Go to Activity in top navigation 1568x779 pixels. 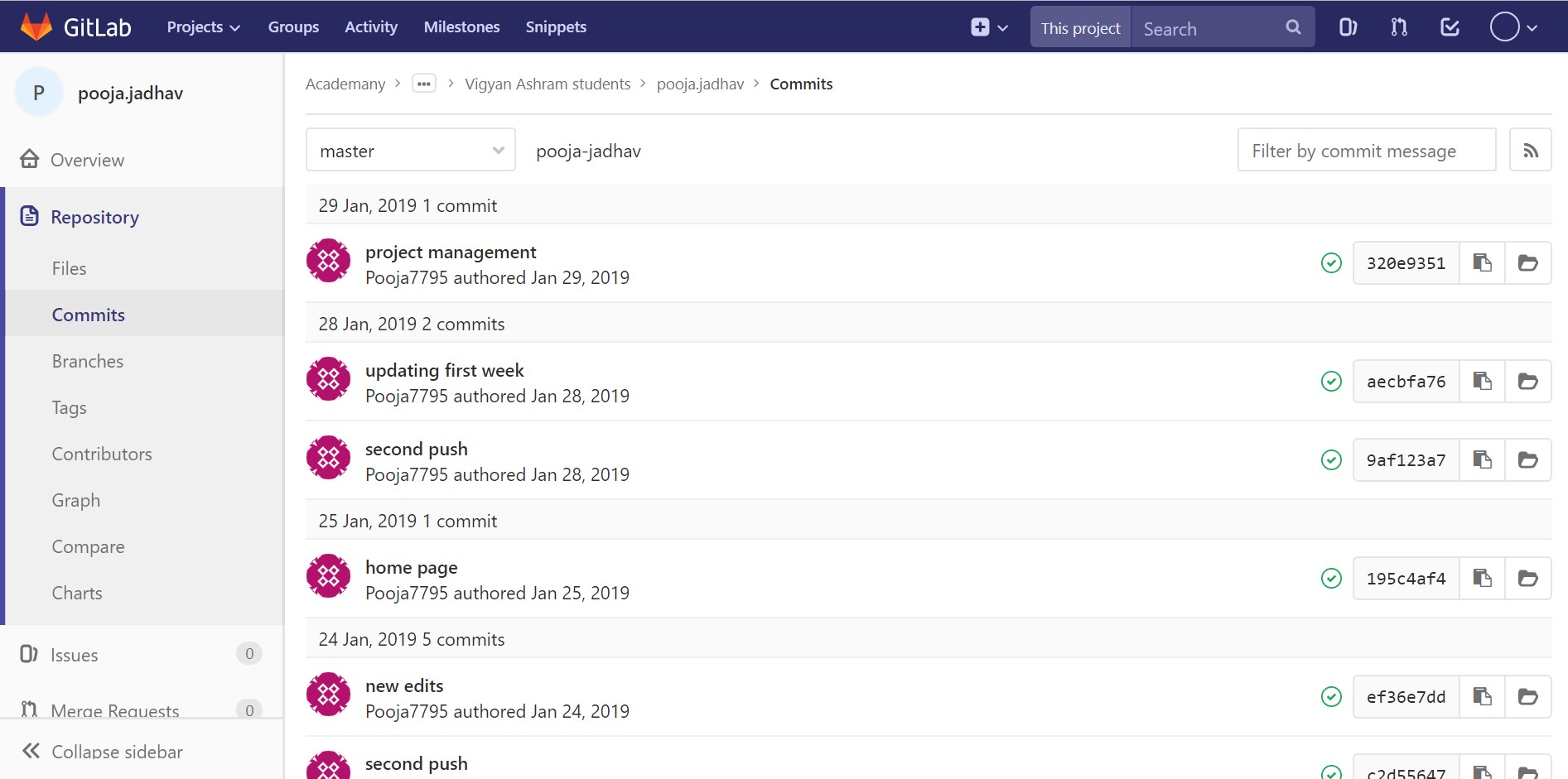point(371,27)
